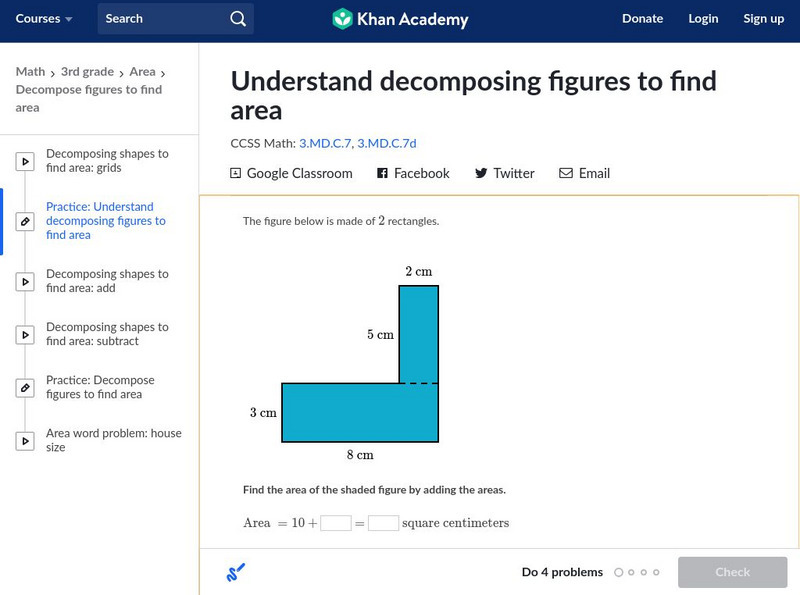Click the Google Classroom share icon

click(236, 173)
